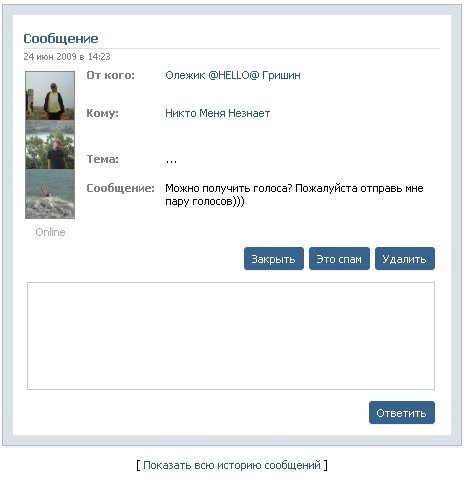Send reply with Ответить button
The image size is (464, 480).
[402, 413]
